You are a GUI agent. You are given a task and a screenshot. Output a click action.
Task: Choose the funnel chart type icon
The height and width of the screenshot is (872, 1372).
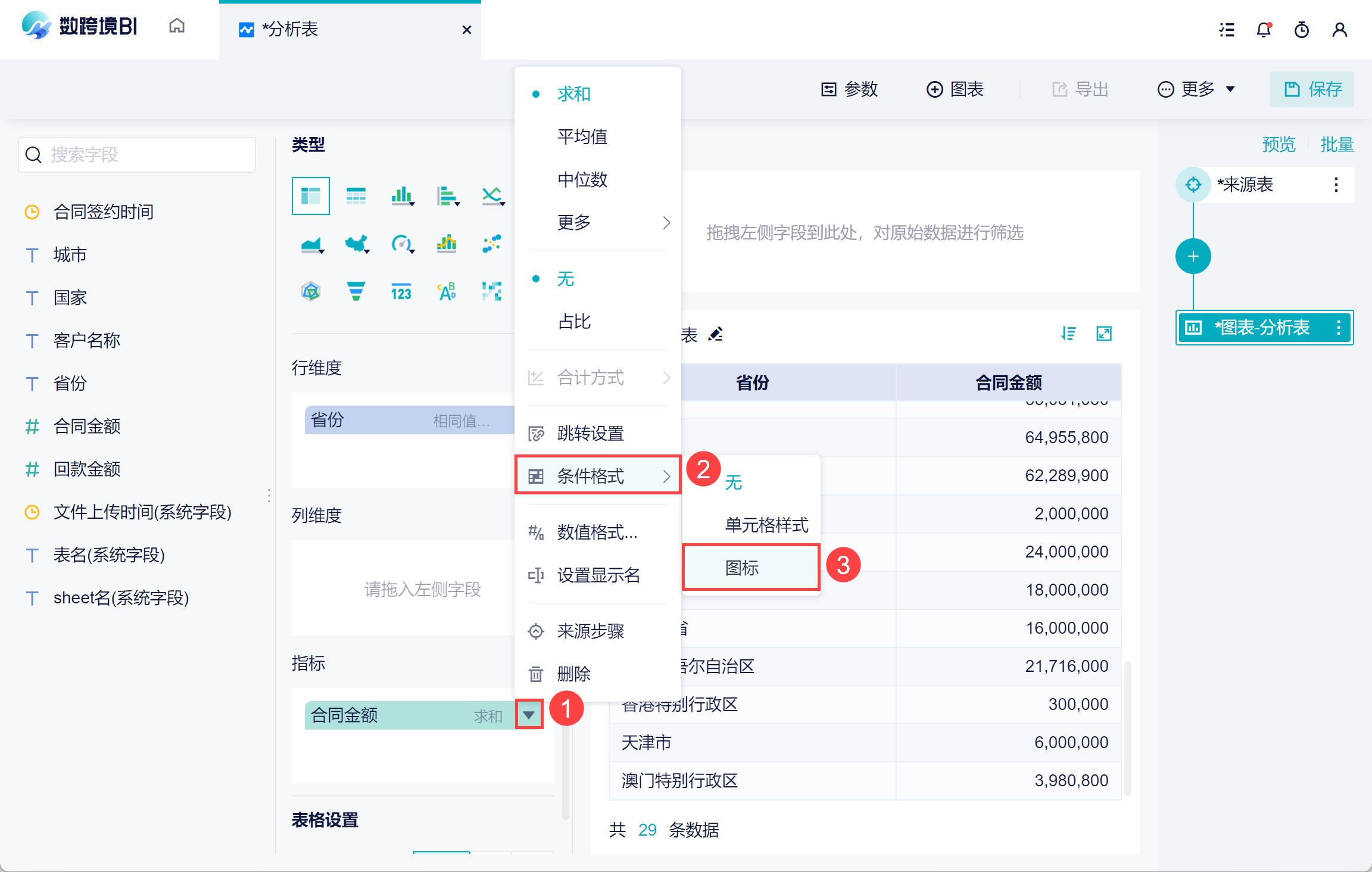coord(356,291)
